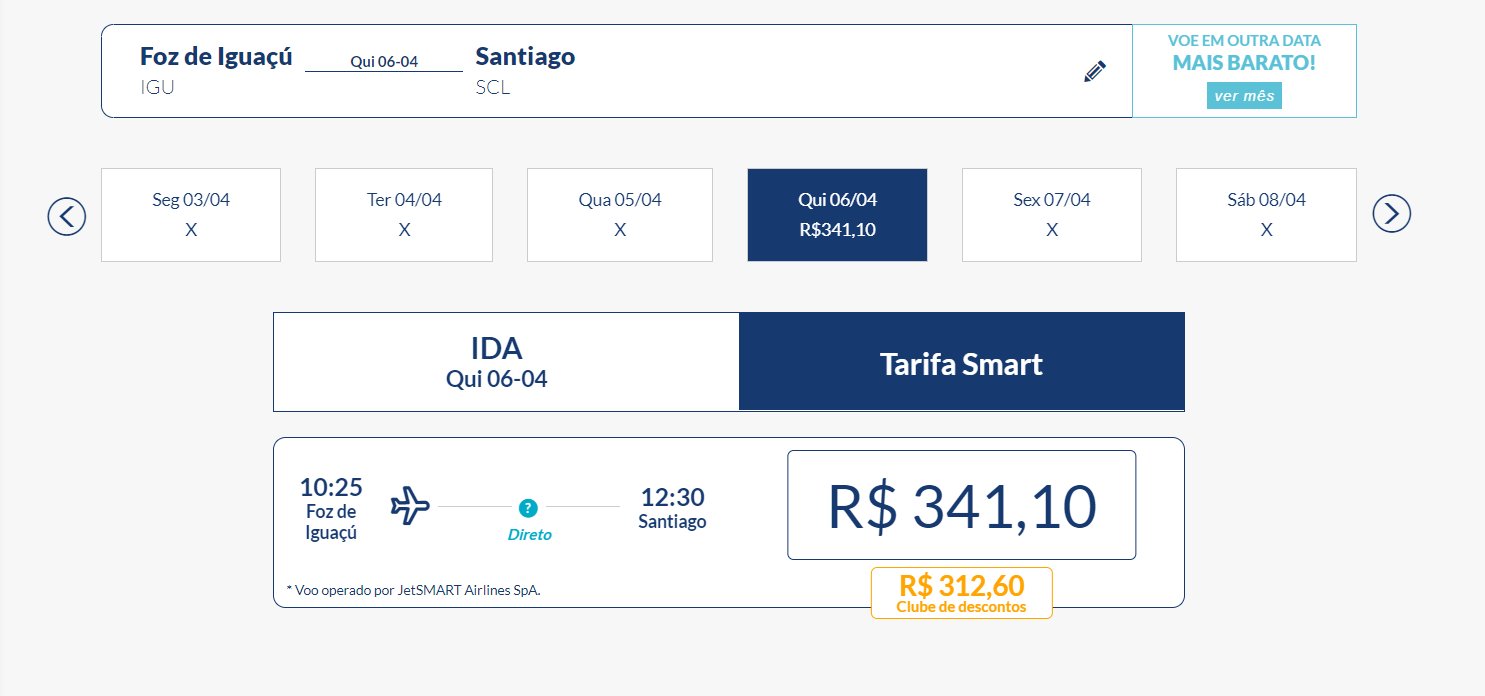The width and height of the screenshot is (1485, 696).
Task: Choose the R$ 341,10 fare price box
Action: coord(962,505)
